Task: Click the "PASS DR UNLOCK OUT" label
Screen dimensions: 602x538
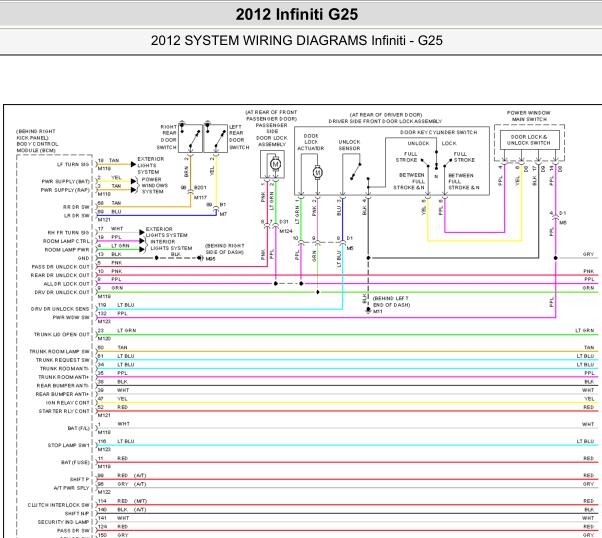Action: pyautogui.click(x=60, y=267)
